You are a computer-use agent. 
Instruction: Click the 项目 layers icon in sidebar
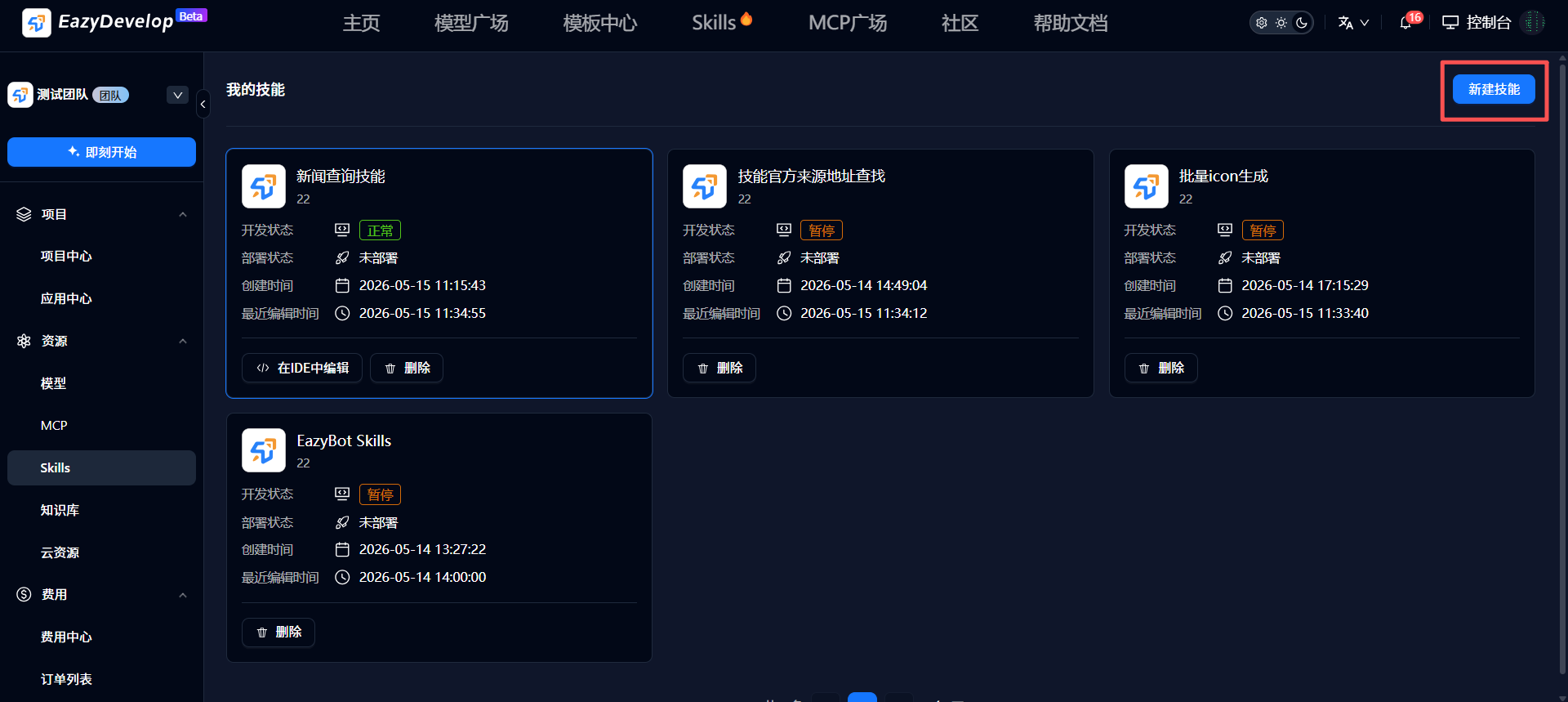(24, 214)
